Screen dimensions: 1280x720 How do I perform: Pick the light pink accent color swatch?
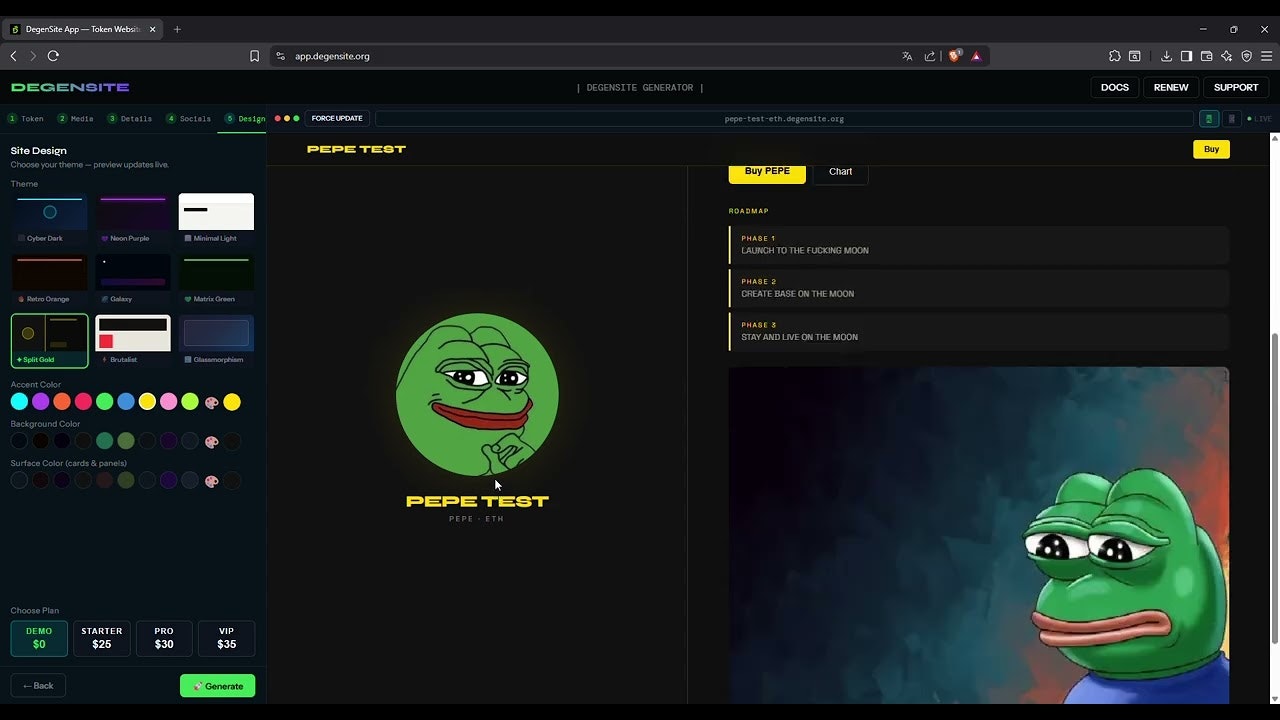[168, 402]
